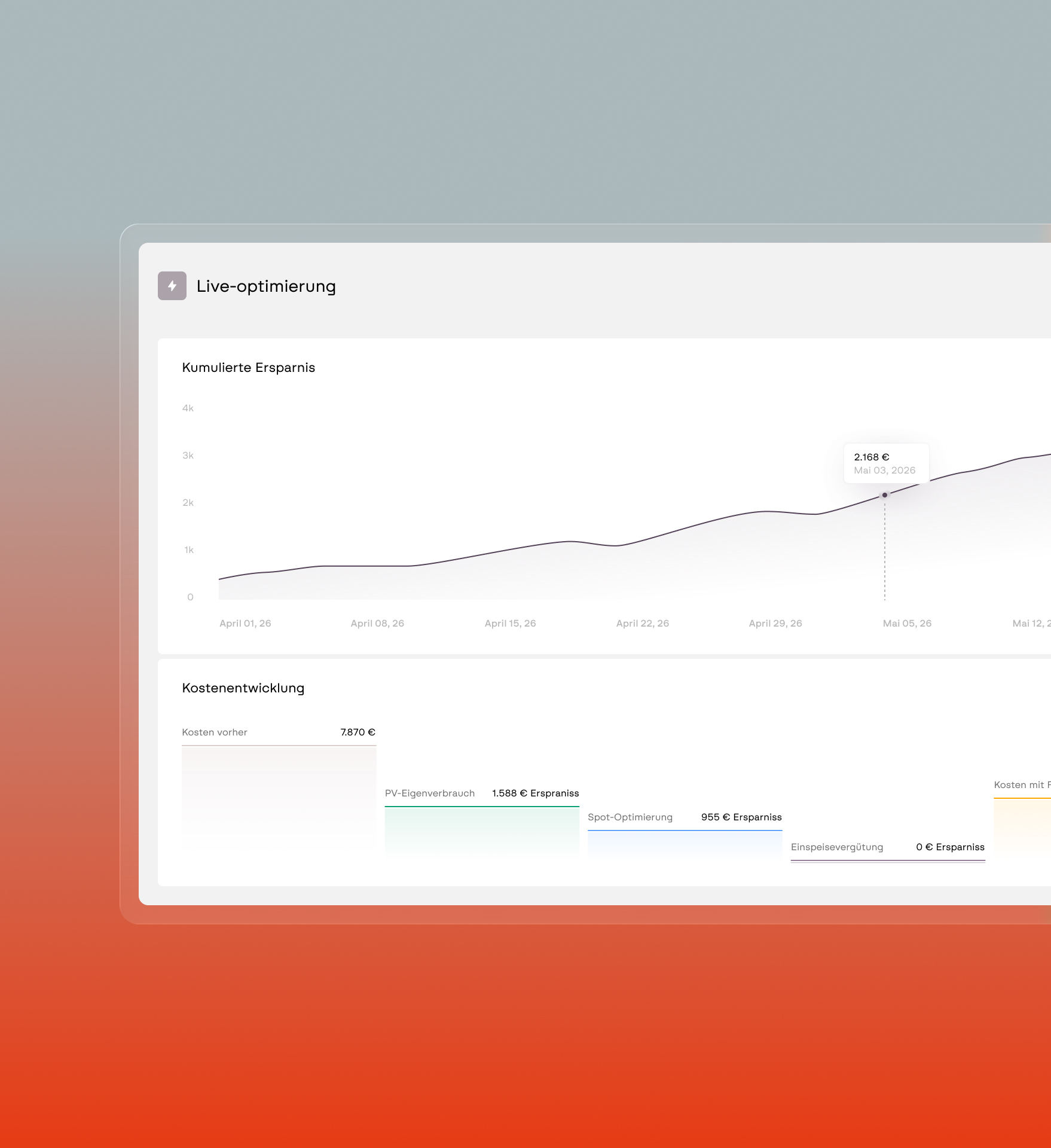Click the lightning bolt icon beside Live-optimierung
Image resolution: width=1051 pixels, height=1148 pixels.
point(172,286)
